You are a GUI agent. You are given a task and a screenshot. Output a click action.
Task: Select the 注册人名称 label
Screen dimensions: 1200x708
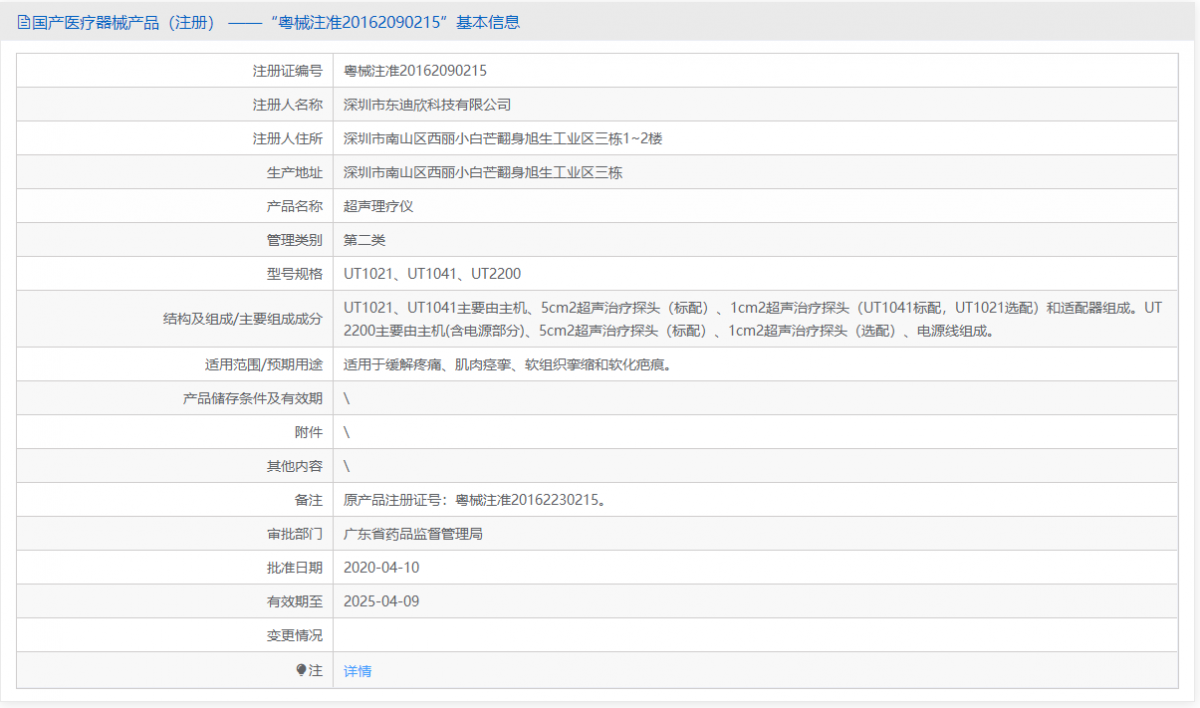288,105
